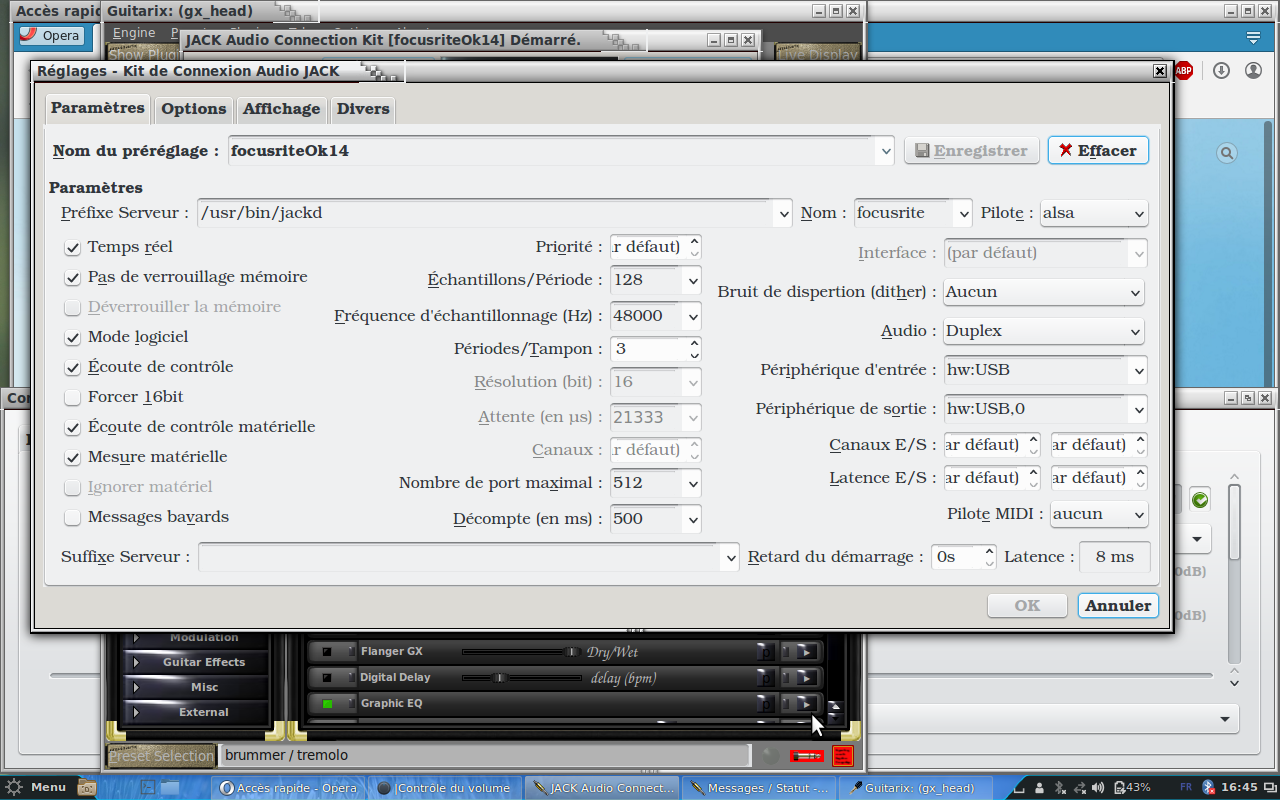Click the battery 43% tray indicator
The height and width of the screenshot is (800, 1280).
1132,788
